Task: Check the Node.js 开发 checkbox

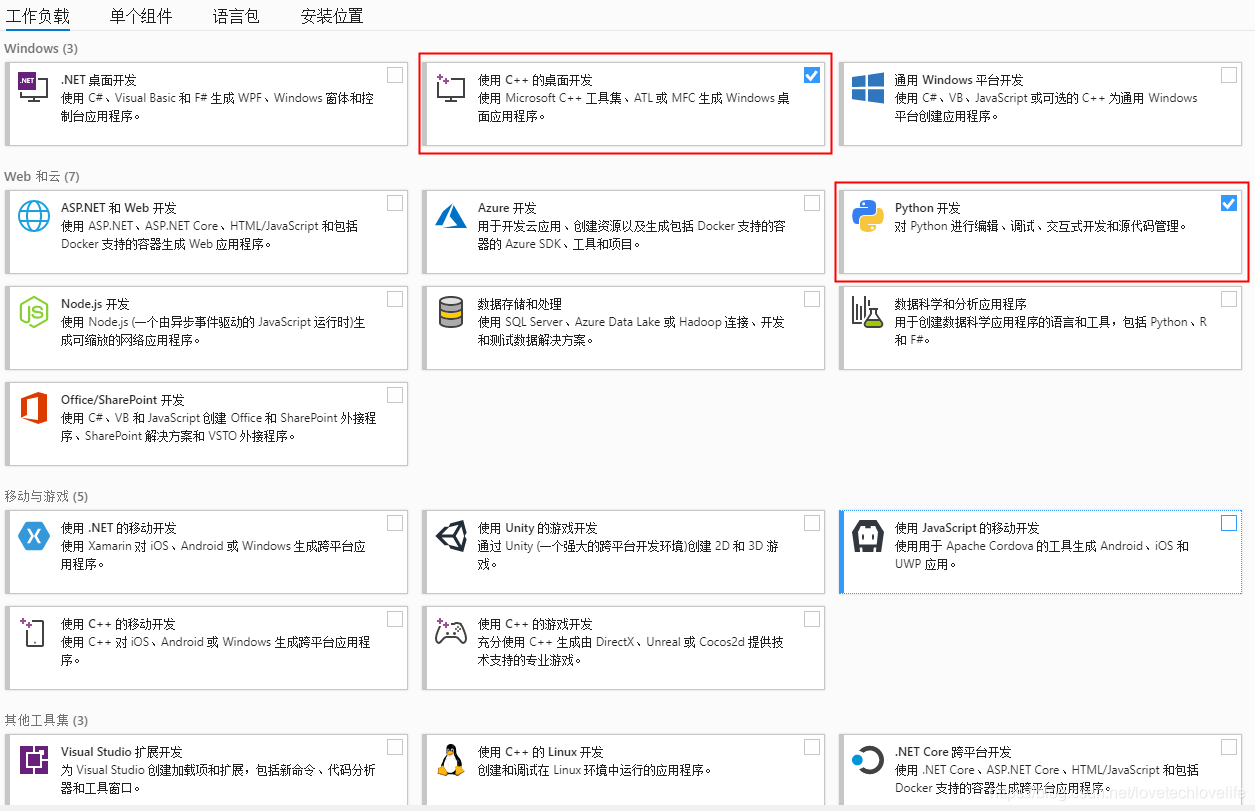Action: click(395, 299)
